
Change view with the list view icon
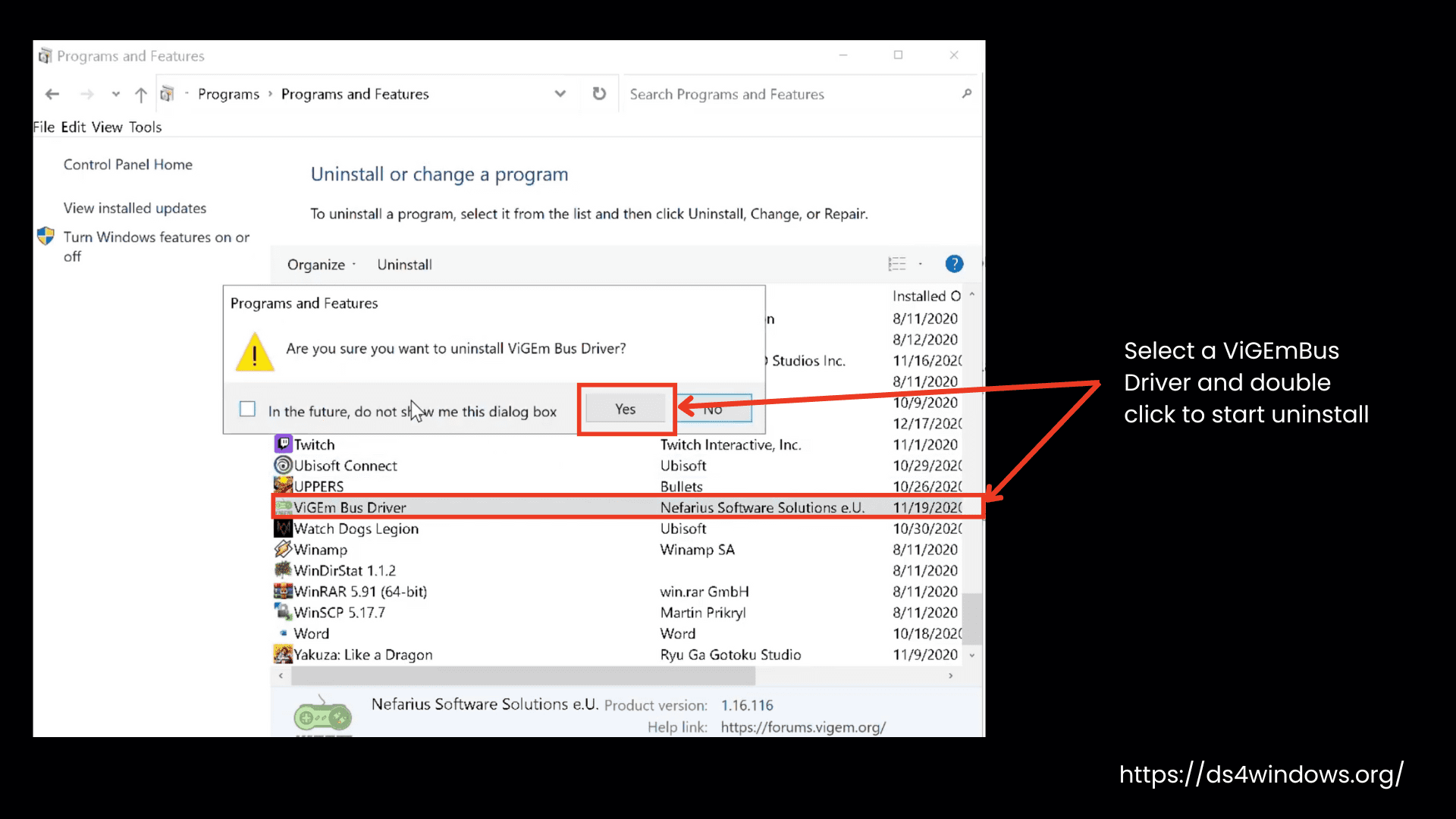pyautogui.click(x=897, y=264)
